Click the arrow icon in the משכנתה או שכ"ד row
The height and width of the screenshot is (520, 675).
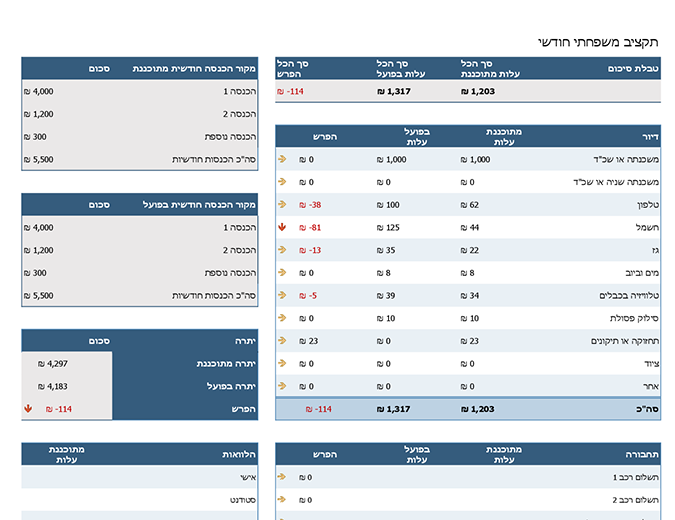[282, 159]
